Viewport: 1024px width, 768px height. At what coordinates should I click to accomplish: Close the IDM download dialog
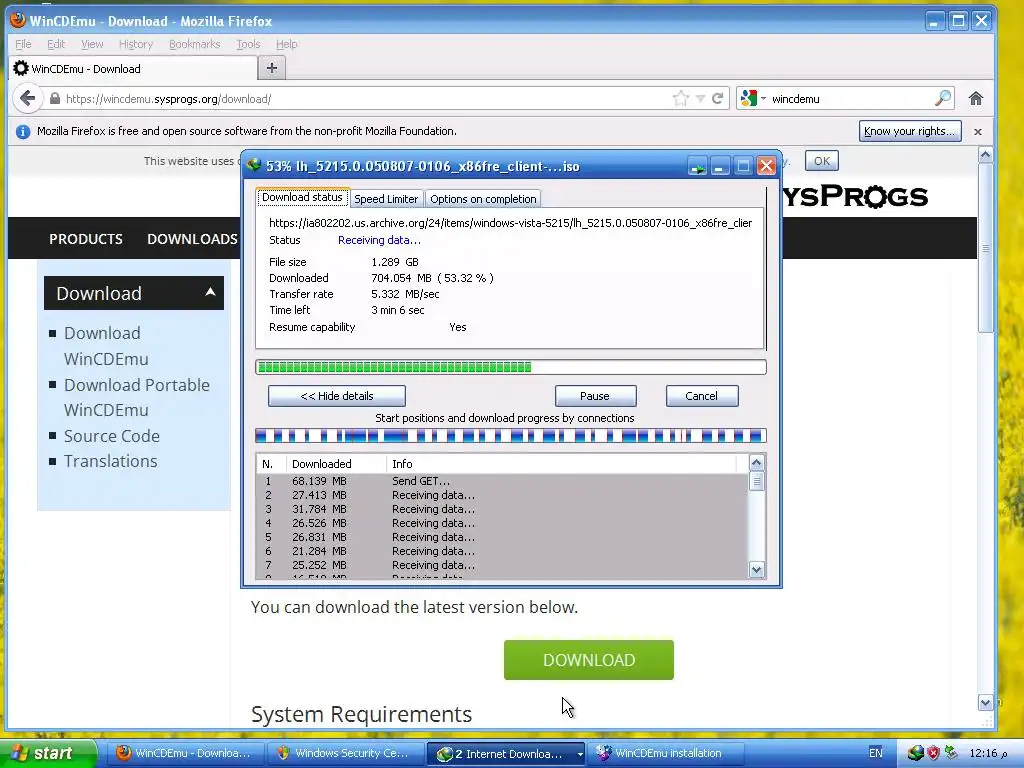click(x=766, y=167)
